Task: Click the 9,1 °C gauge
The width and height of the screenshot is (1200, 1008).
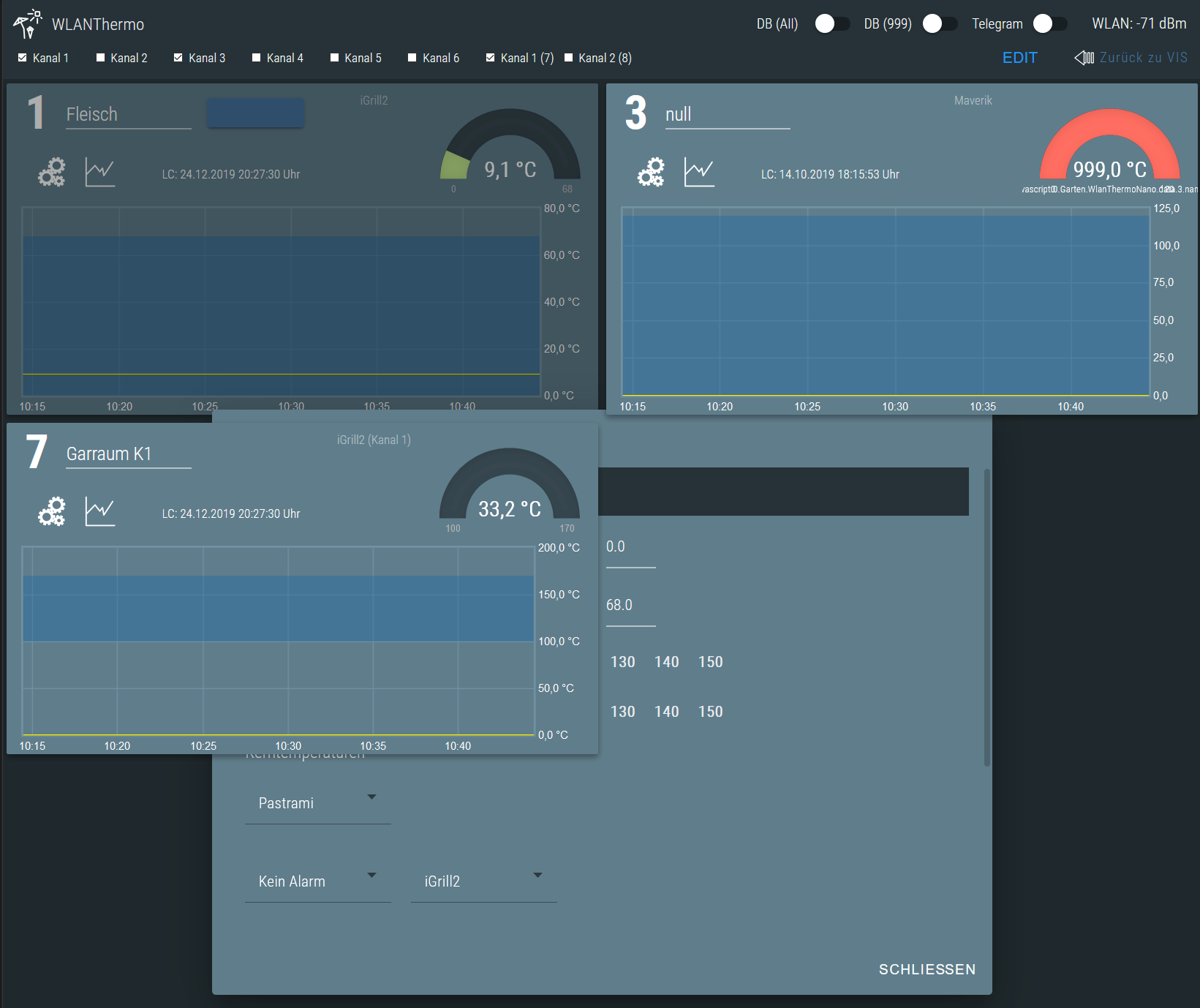Action: [x=510, y=145]
